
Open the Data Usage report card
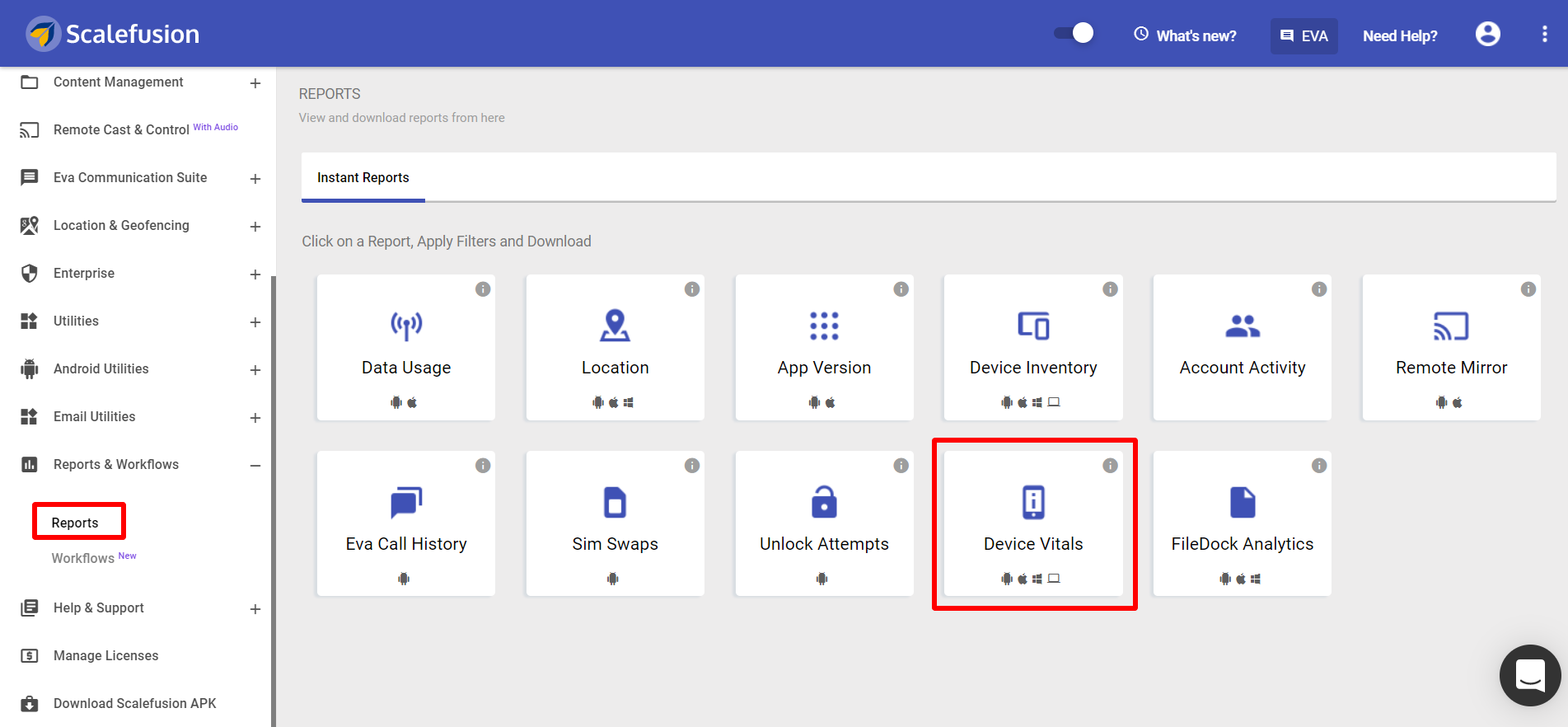pos(406,348)
